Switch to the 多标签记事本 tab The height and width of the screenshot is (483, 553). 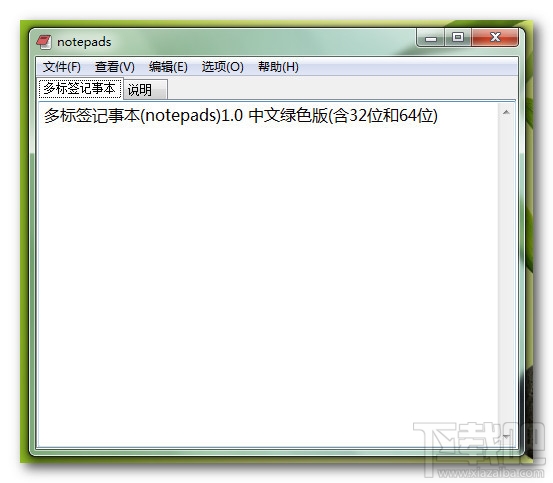80,88
